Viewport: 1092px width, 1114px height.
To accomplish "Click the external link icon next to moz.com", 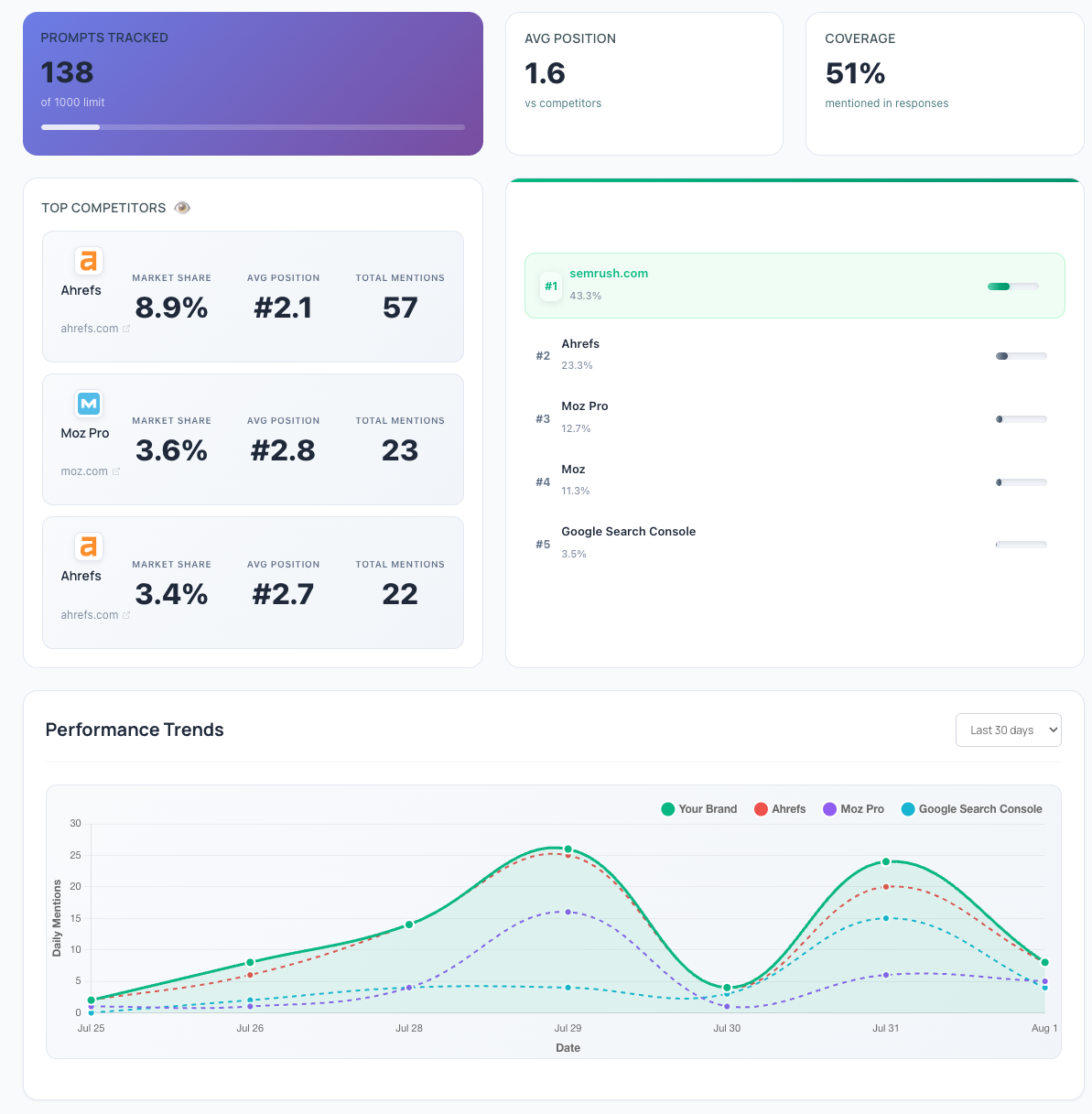I will pyautogui.click(x=116, y=471).
